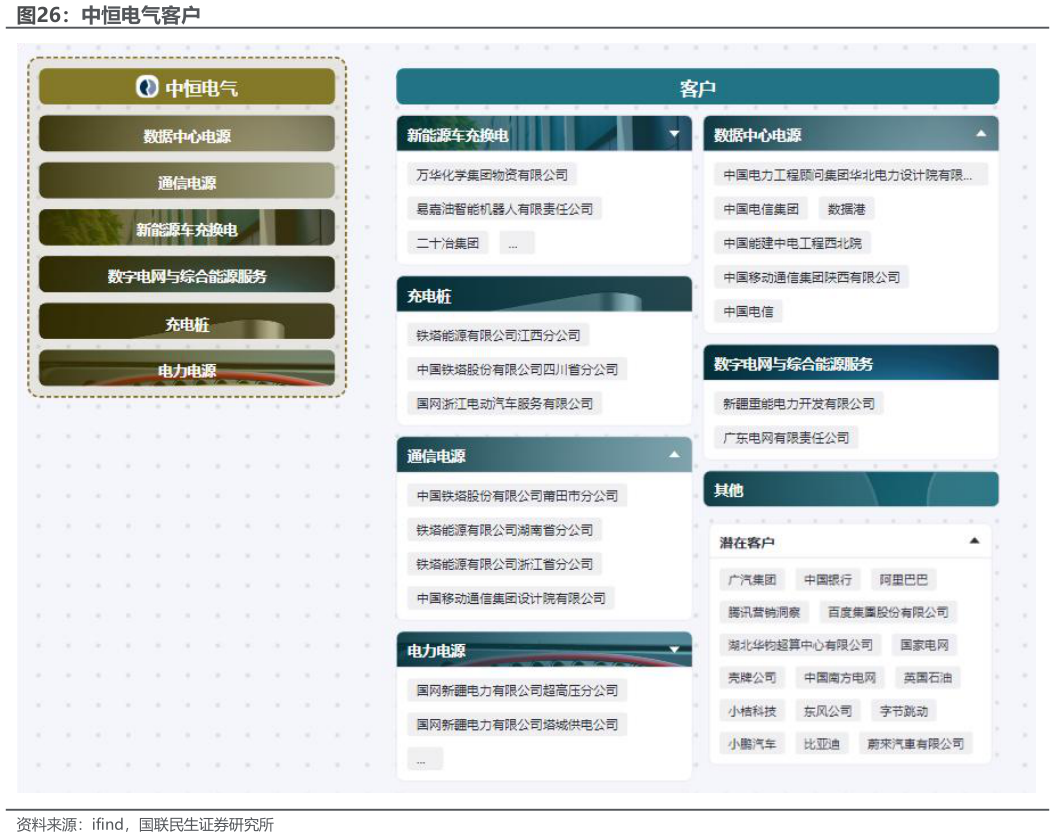Click the 英国石油 tag
Screen dimensions: 1055x837
(x=928, y=678)
